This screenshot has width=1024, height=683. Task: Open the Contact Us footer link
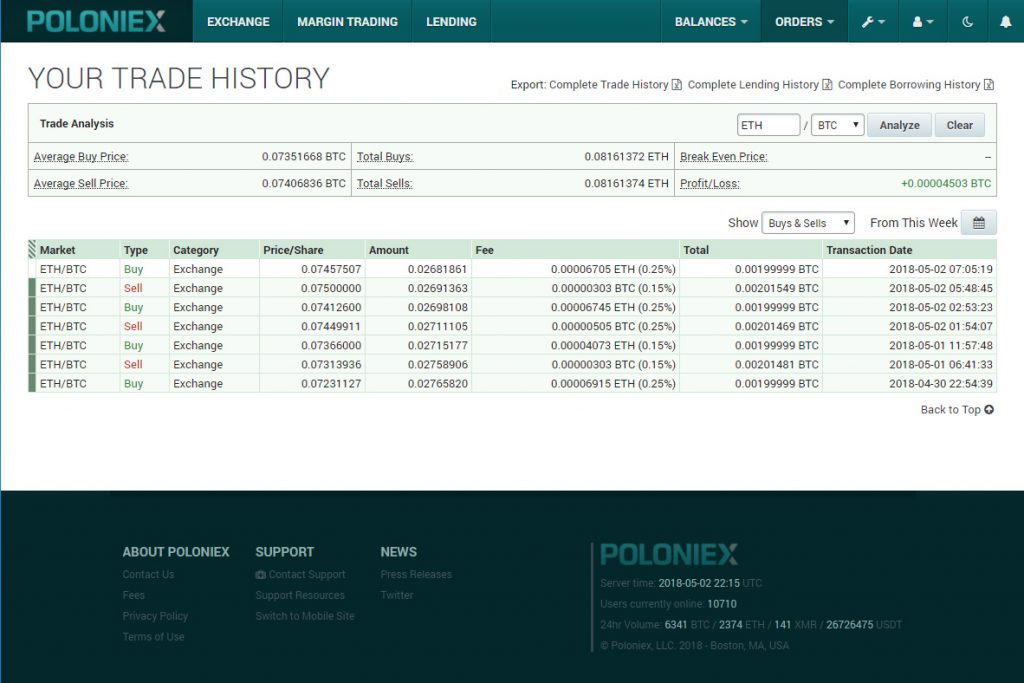148,575
